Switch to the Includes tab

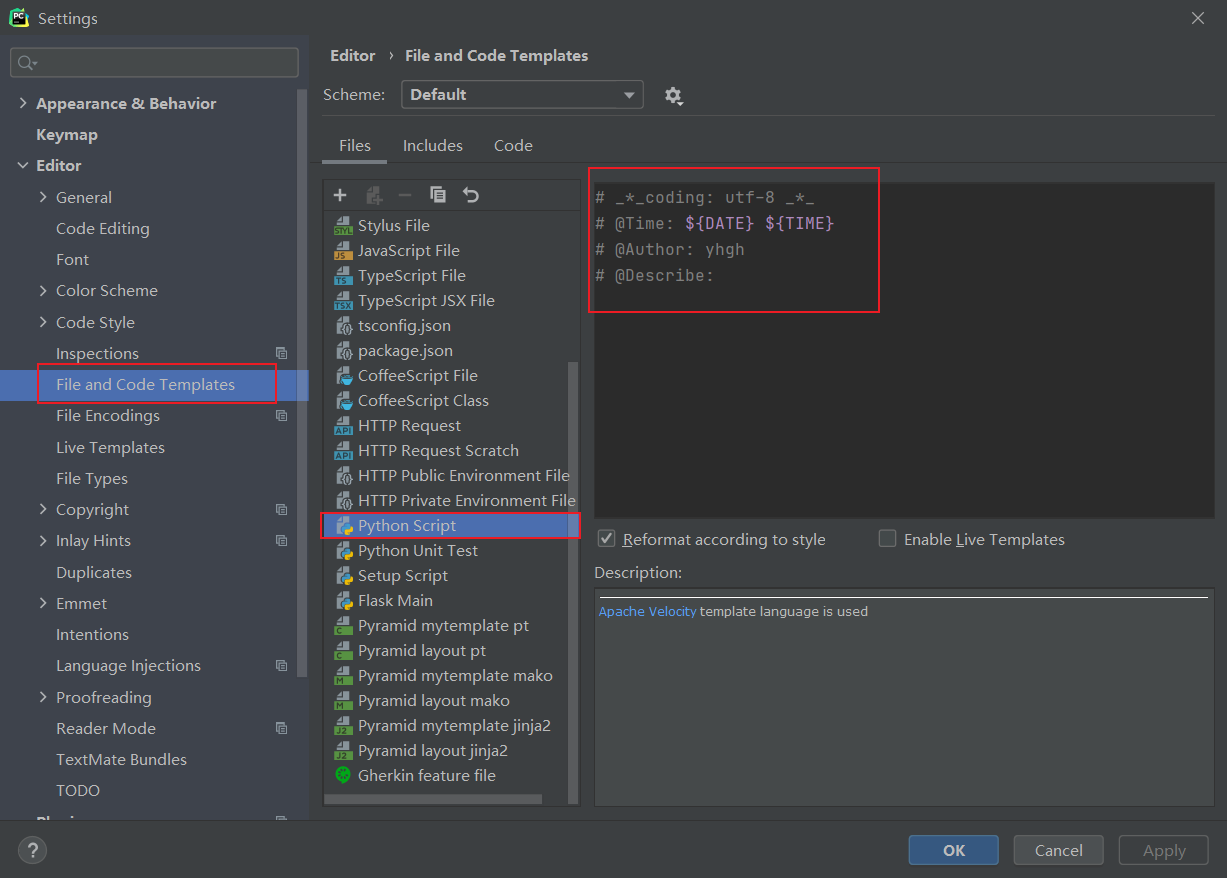point(432,146)
